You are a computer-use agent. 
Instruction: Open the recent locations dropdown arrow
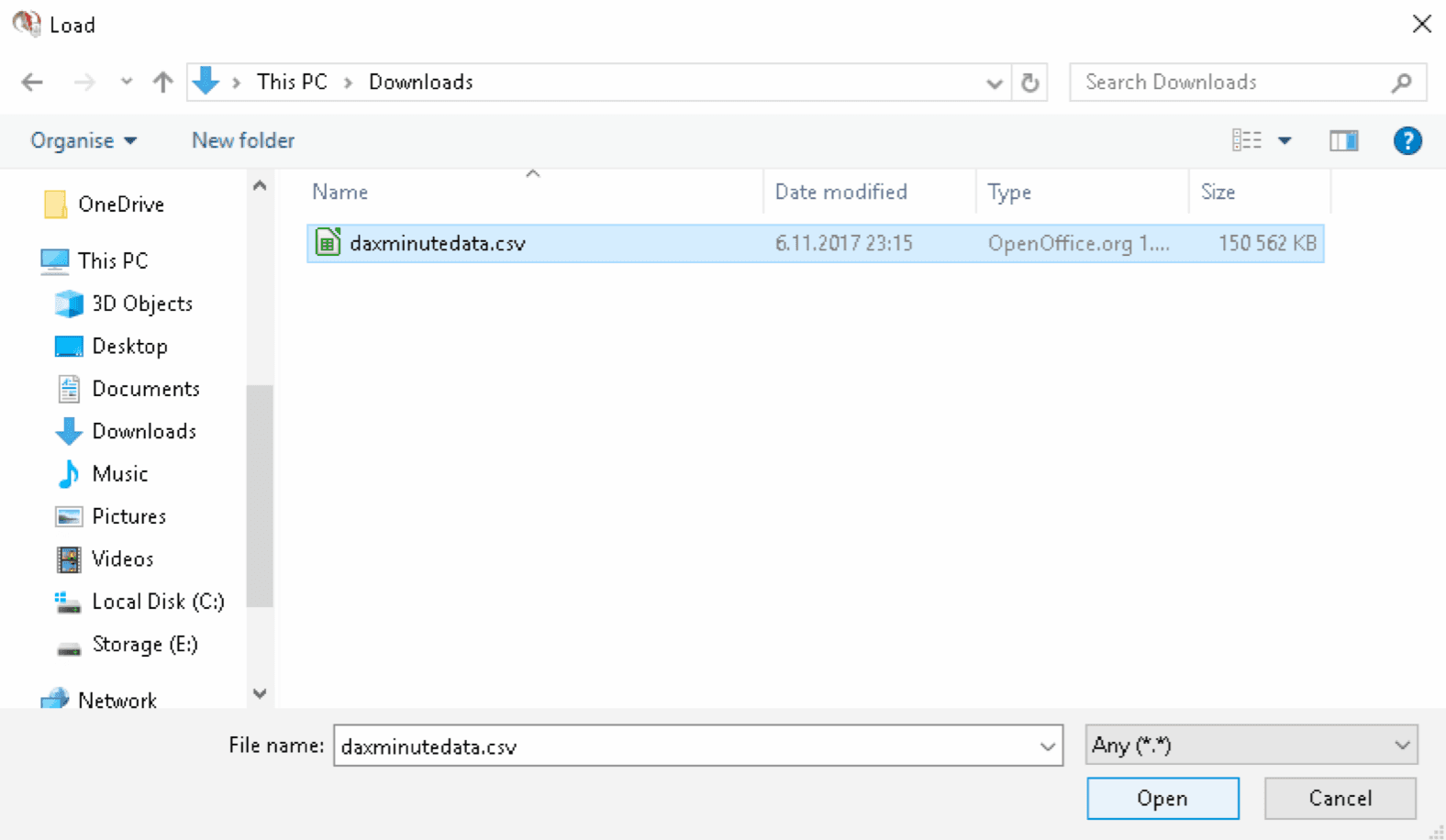pos(127,83)
